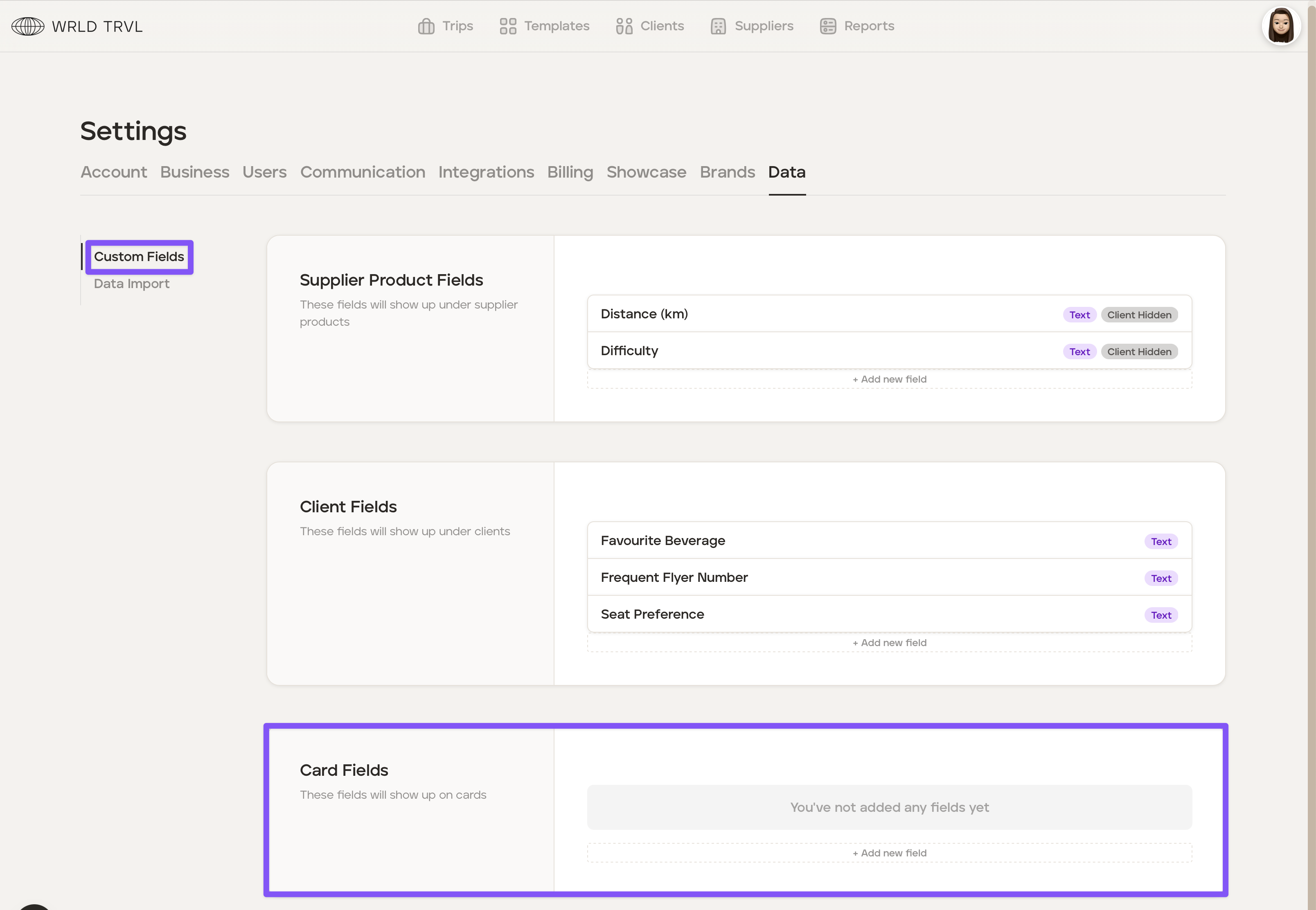The height and width of the screenshot is (910, 1316).
Task: Open the Integrations settings tab
Action: tap(486, 172)
